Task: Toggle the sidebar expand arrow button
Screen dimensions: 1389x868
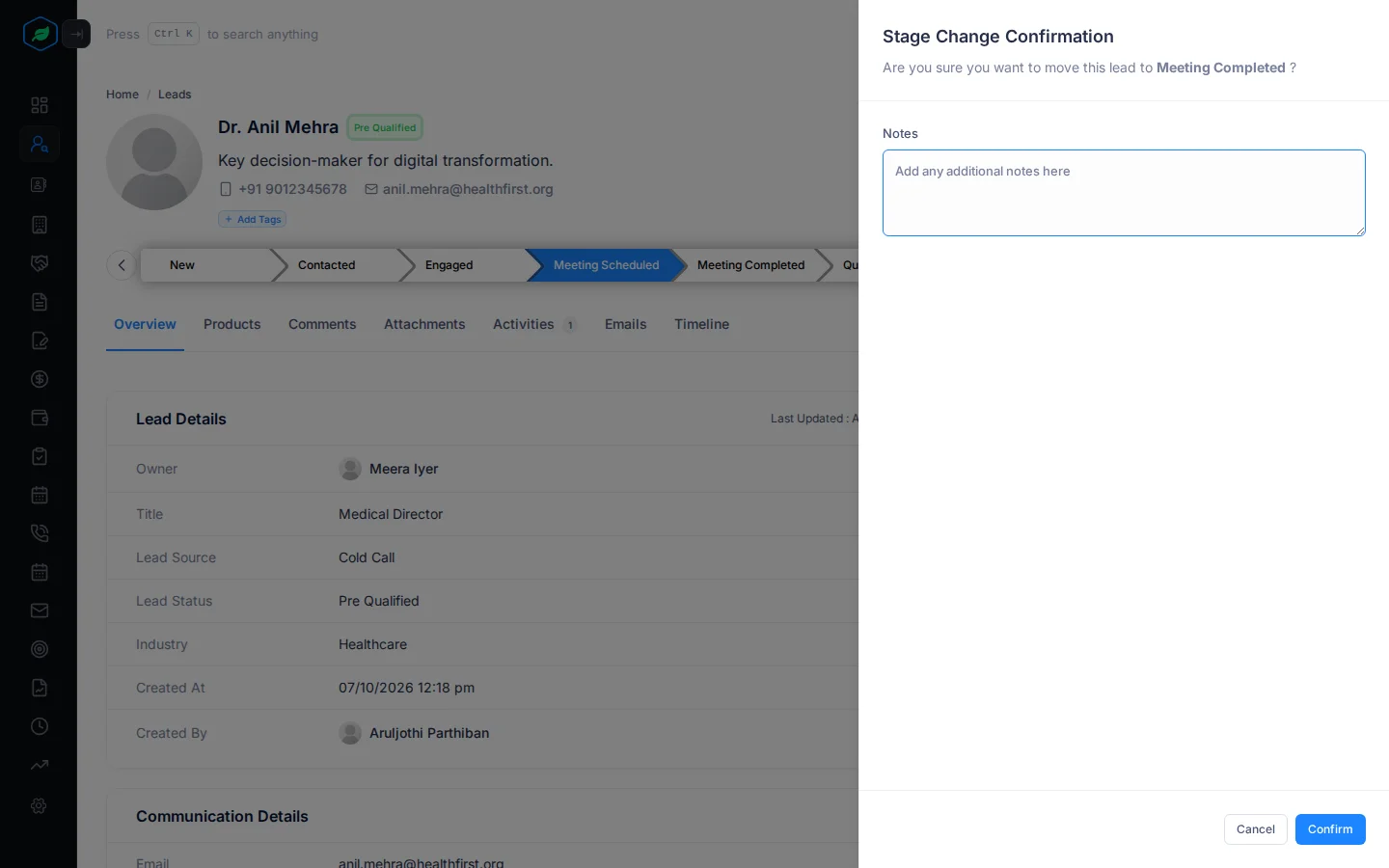Action: coord(76,34)
